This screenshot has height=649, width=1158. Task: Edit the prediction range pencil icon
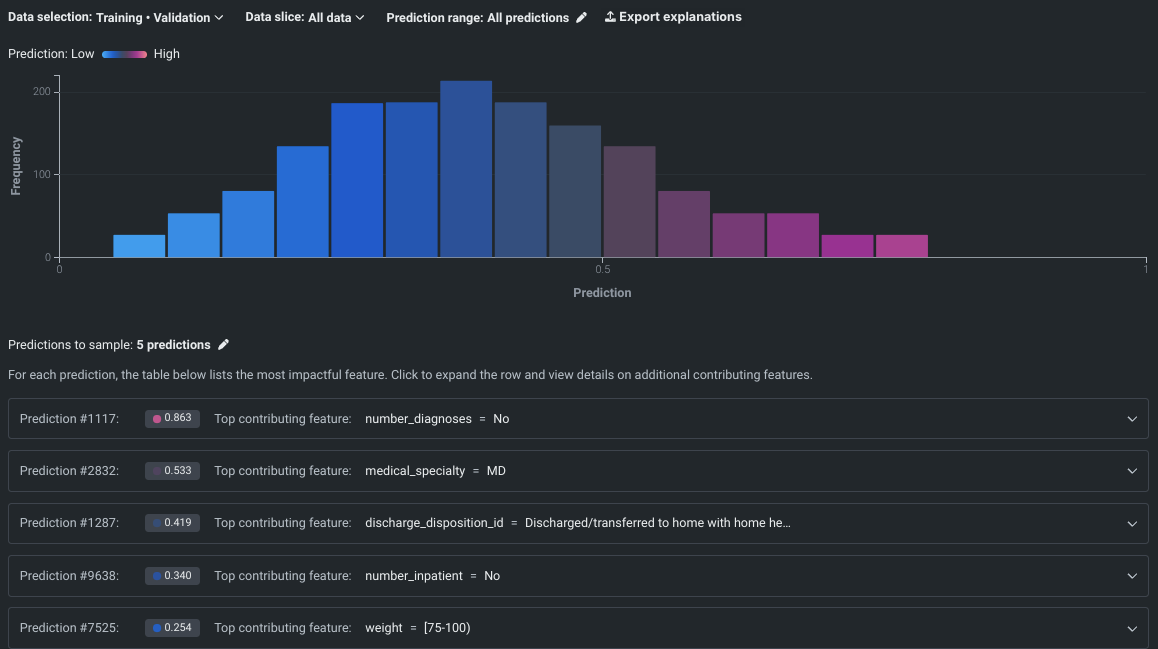(x=582, y=18)
